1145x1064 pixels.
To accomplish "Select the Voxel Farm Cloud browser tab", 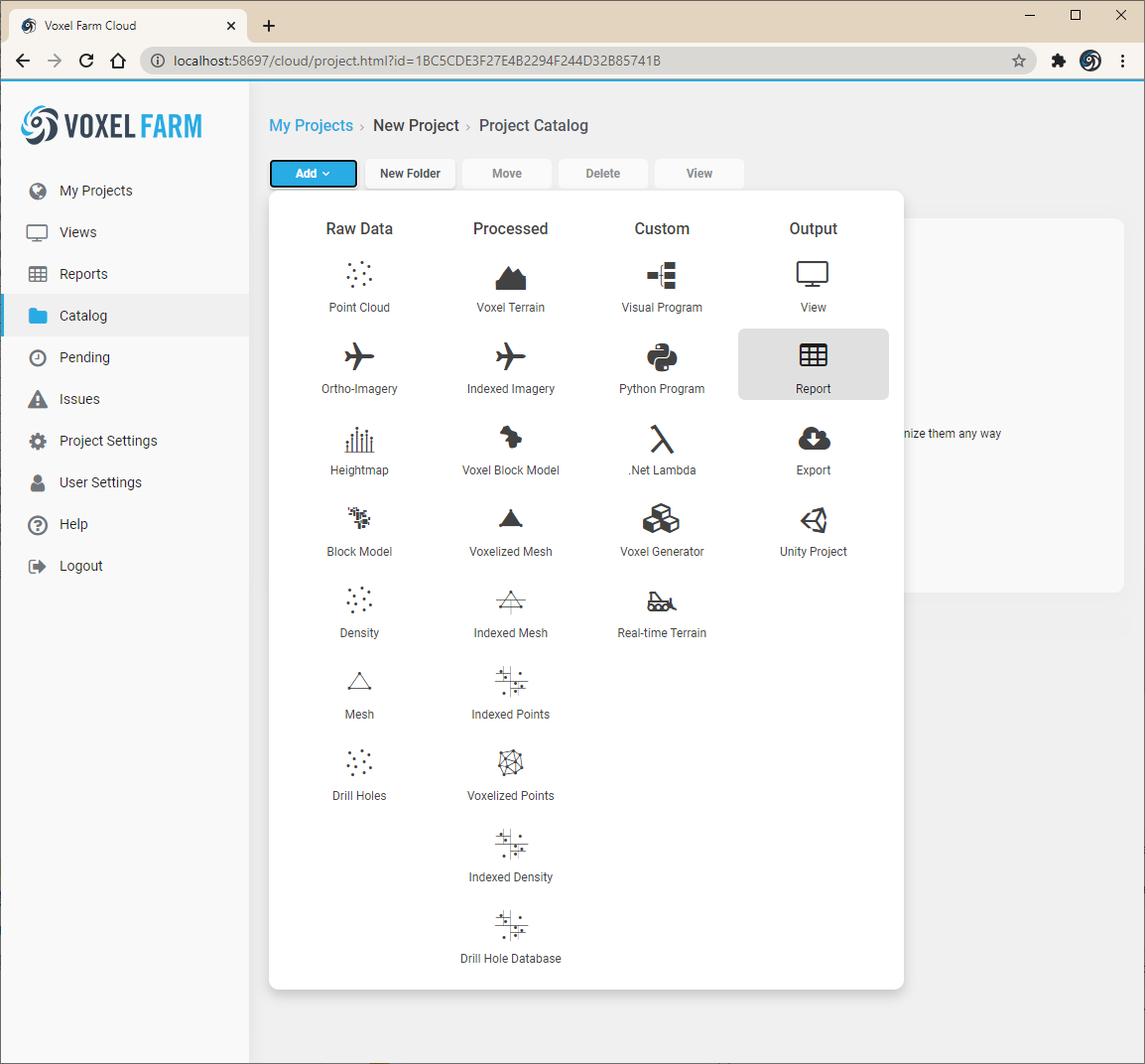I will 129,26.
